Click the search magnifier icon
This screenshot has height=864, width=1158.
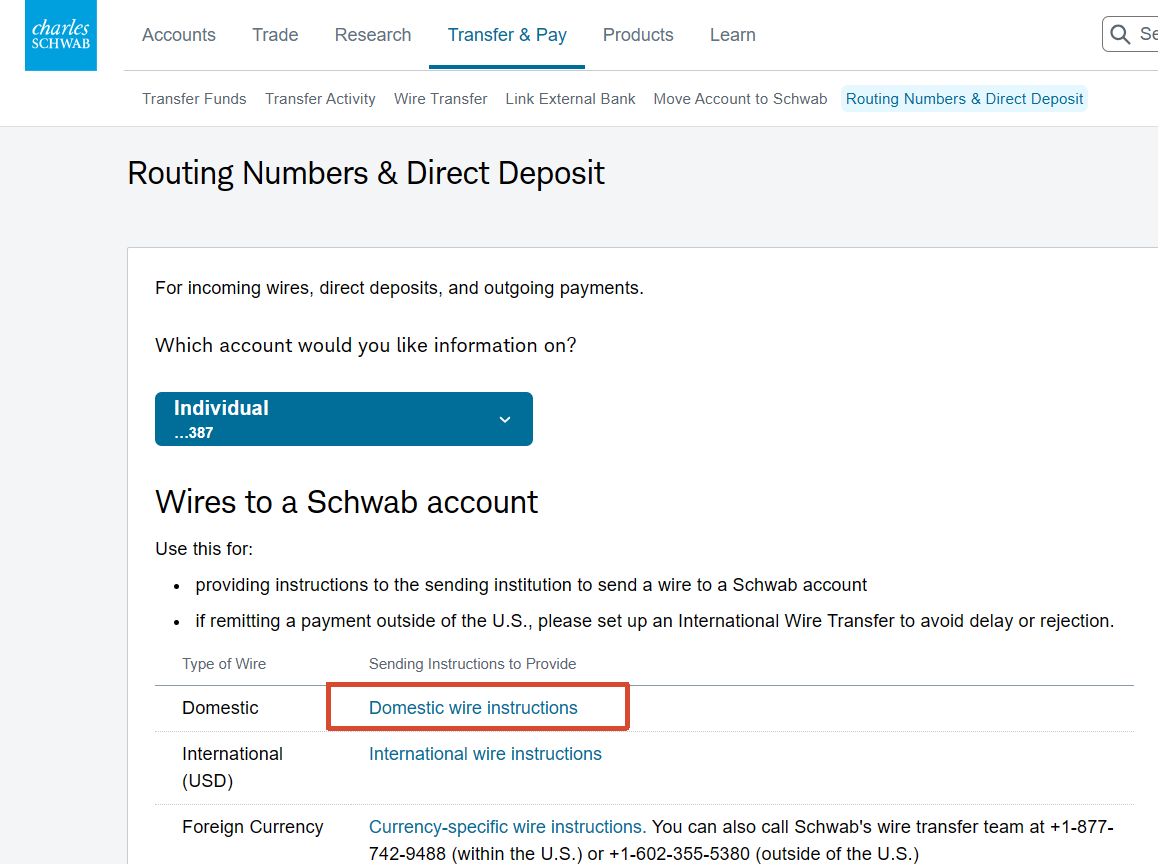click(1120, 35)
